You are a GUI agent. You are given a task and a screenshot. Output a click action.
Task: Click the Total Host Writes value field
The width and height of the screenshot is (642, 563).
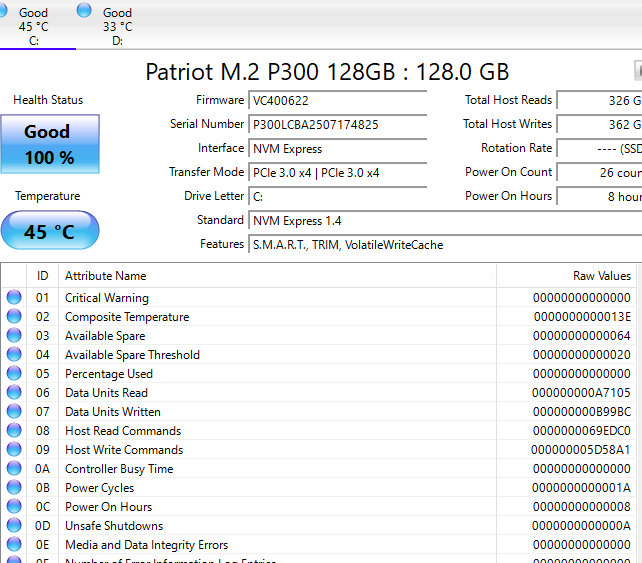pyautogui.click(x=599, y=124)
